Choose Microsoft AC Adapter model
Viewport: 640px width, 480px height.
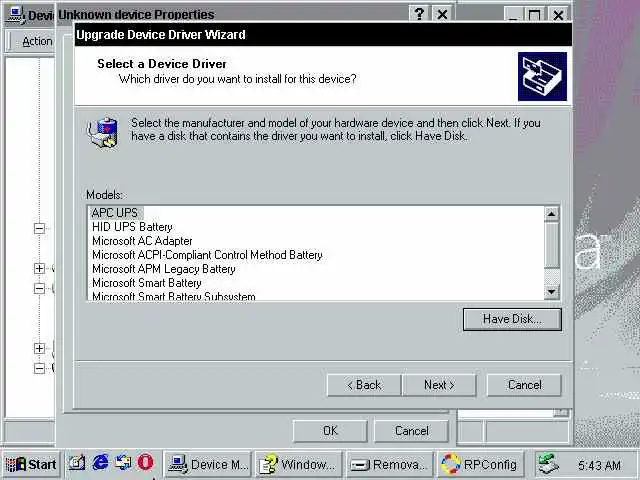(x=142, y=241)
